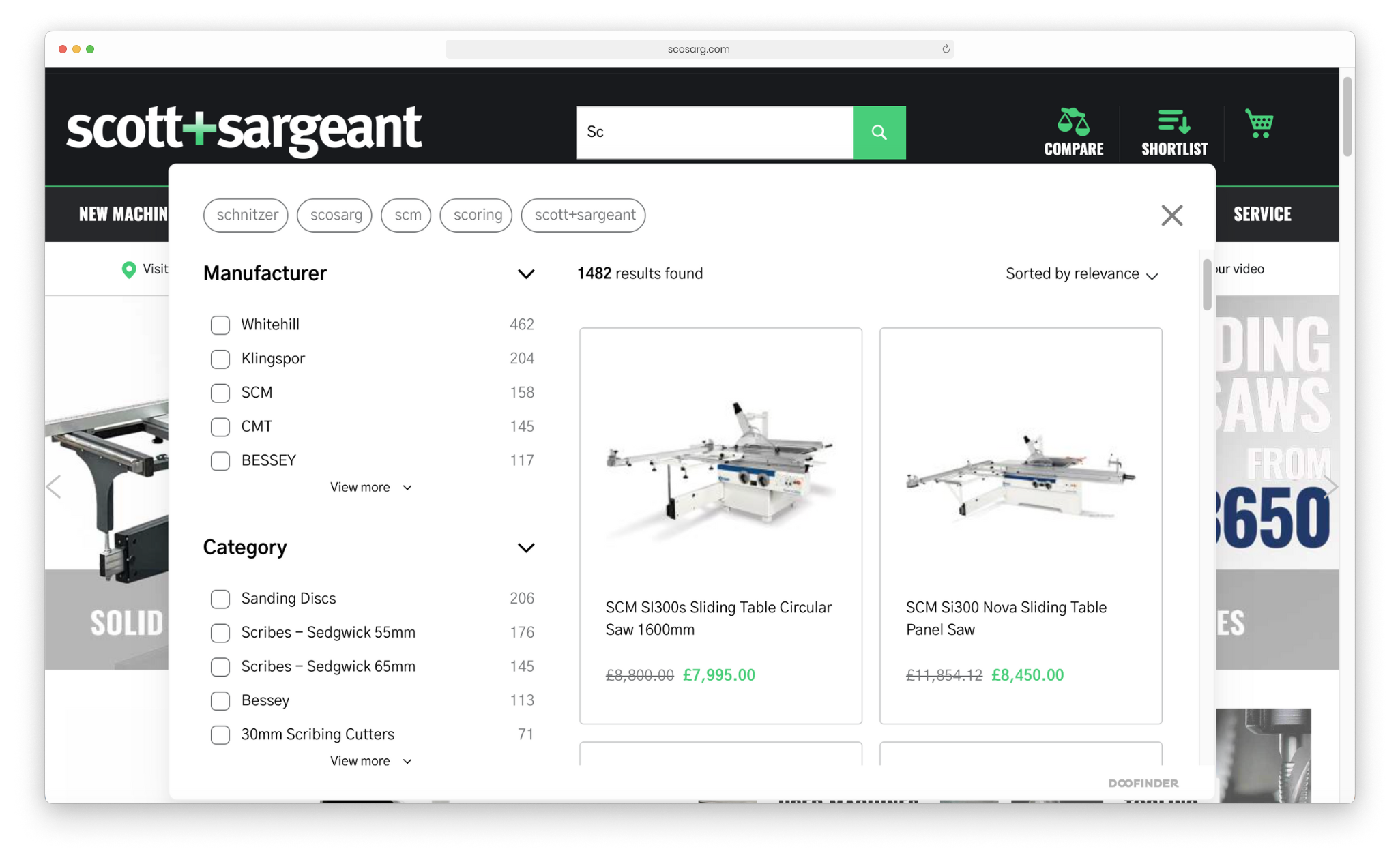Open the Sorted by relevance dropdown
This screenshot has height=862, width=1400.
point(1081,274)
